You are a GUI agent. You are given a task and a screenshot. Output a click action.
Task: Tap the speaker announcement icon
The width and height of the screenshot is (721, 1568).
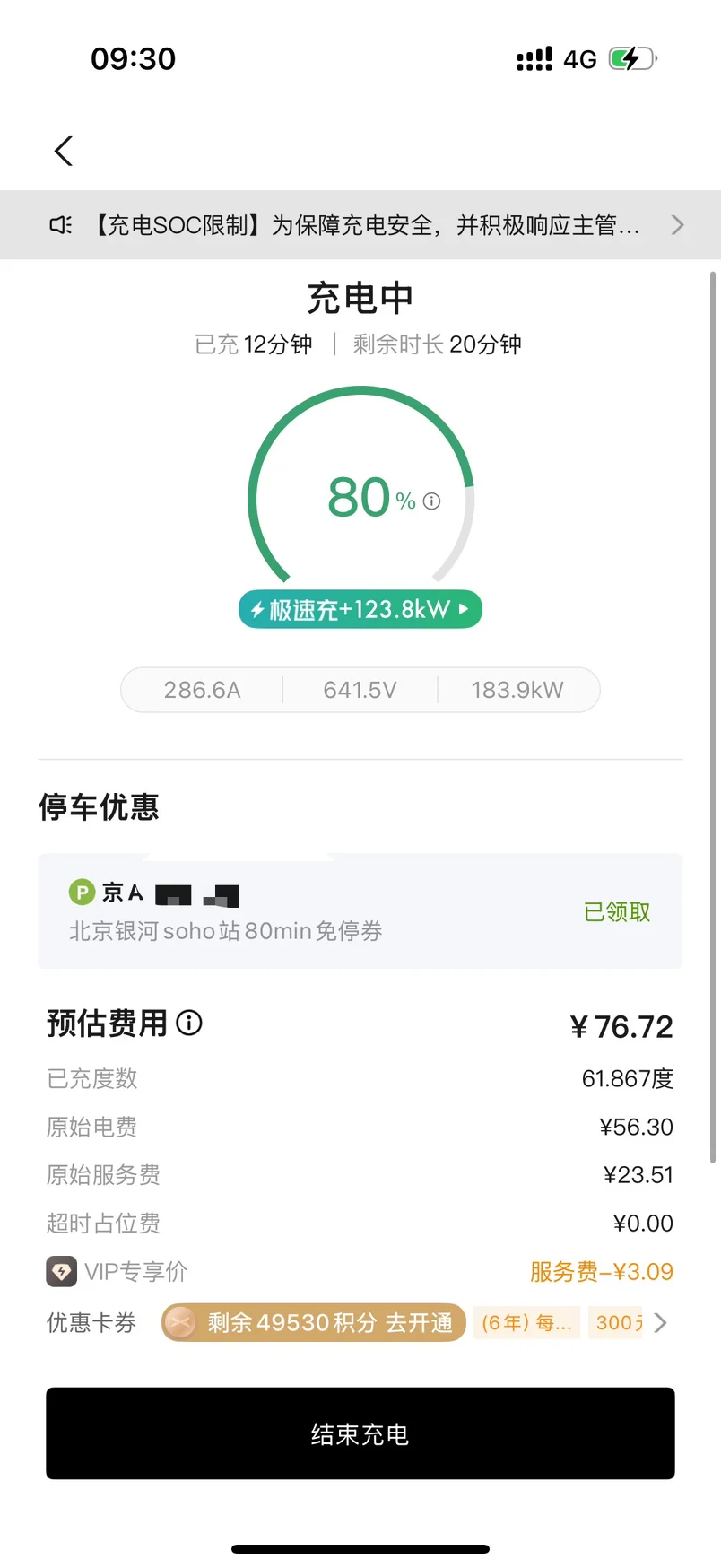click(x=60, y=225)
